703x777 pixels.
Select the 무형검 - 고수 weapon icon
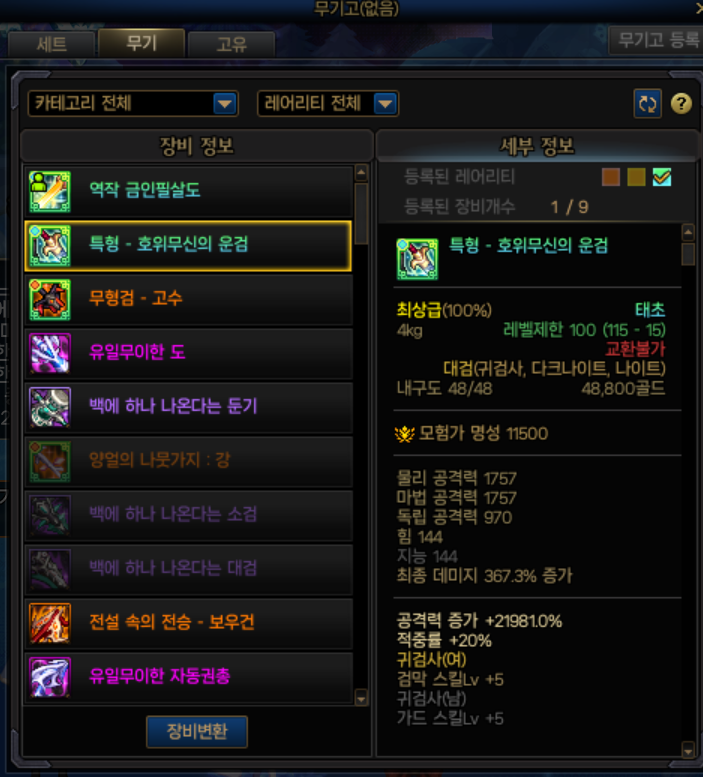point(50,299)
